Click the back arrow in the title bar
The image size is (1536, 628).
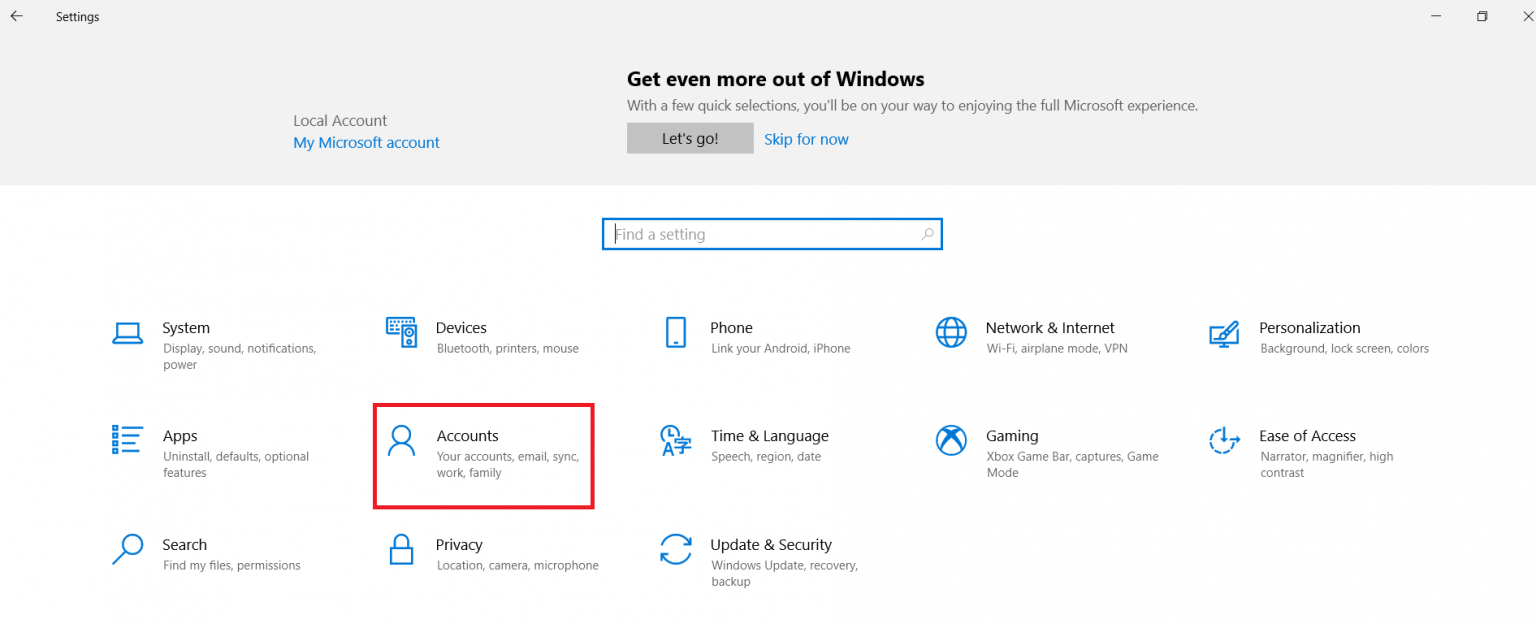tap(15, 16)
